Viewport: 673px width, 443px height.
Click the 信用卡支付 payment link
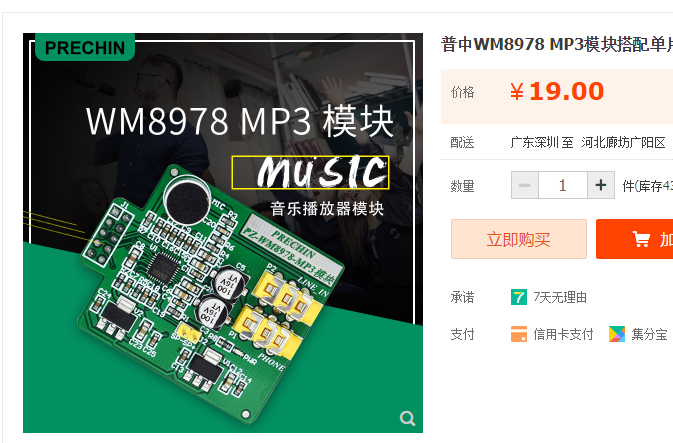[563, 334]
